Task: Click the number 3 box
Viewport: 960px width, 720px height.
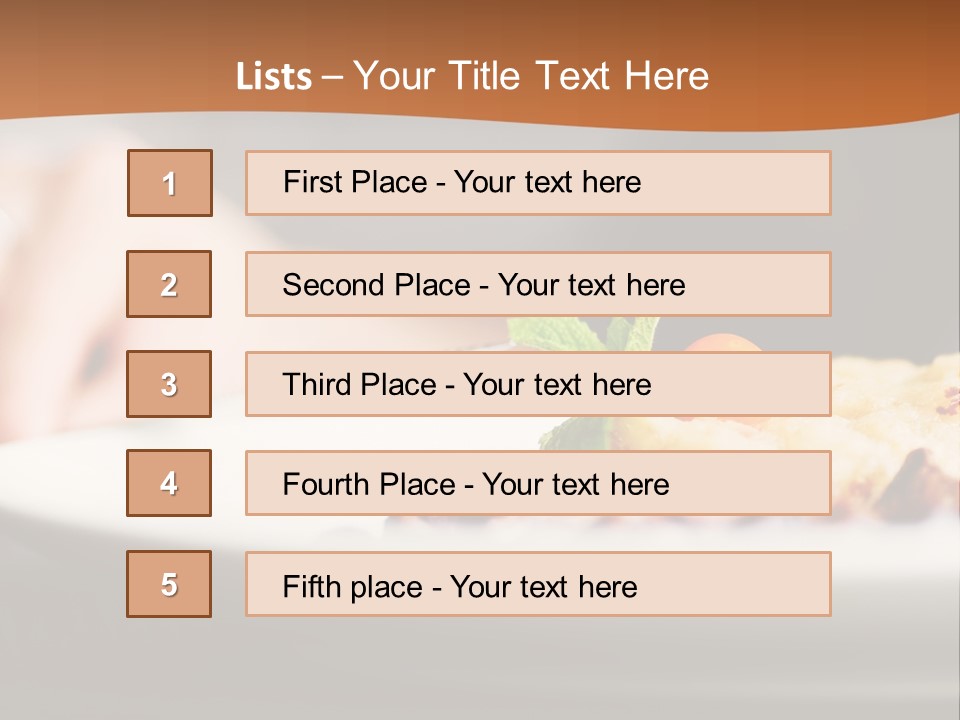Action: coord(169,384)
